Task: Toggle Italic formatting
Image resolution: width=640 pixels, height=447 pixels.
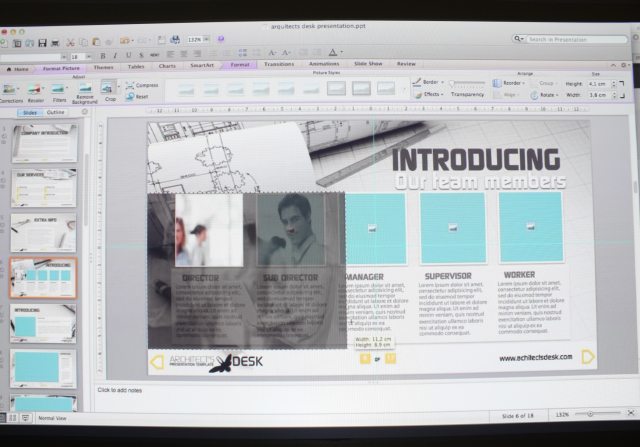Action: 116,55
